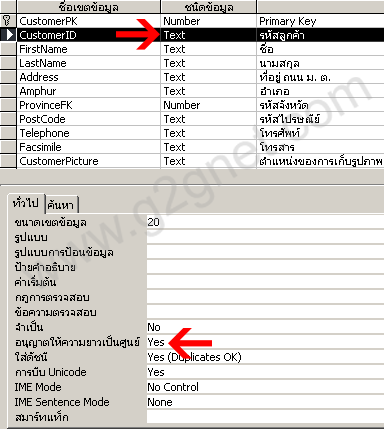Screen dimensions: 384x429
Task: Switch to the Lookup tab ค้นหา
Action: pyautogui.click(x=61, y=204)
